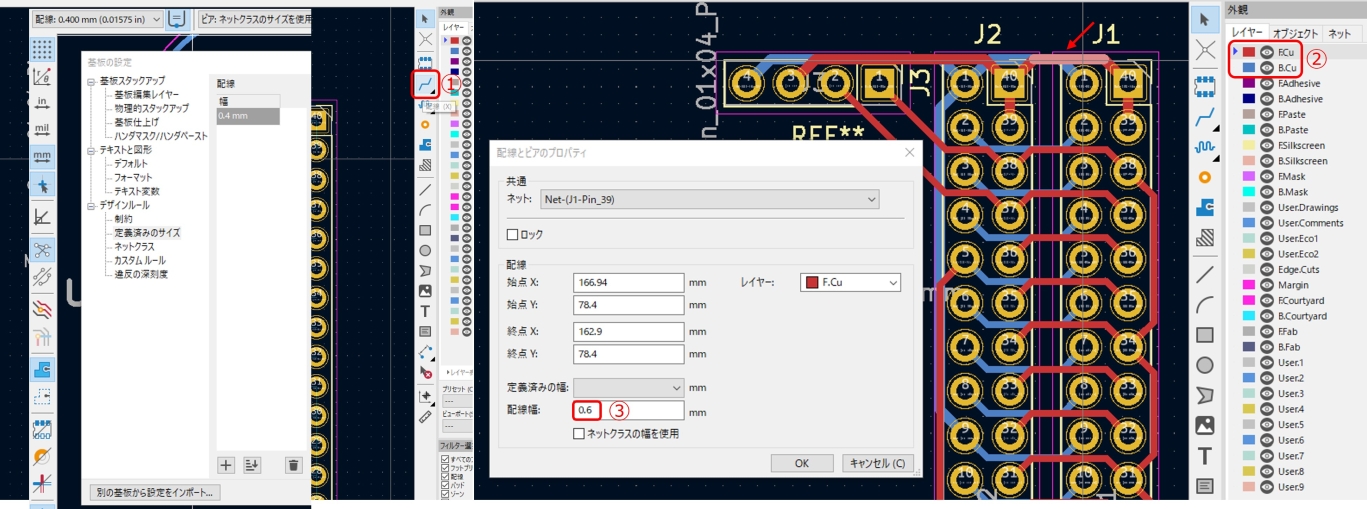Enable the ロック checkbox

(x=513, y=234)
